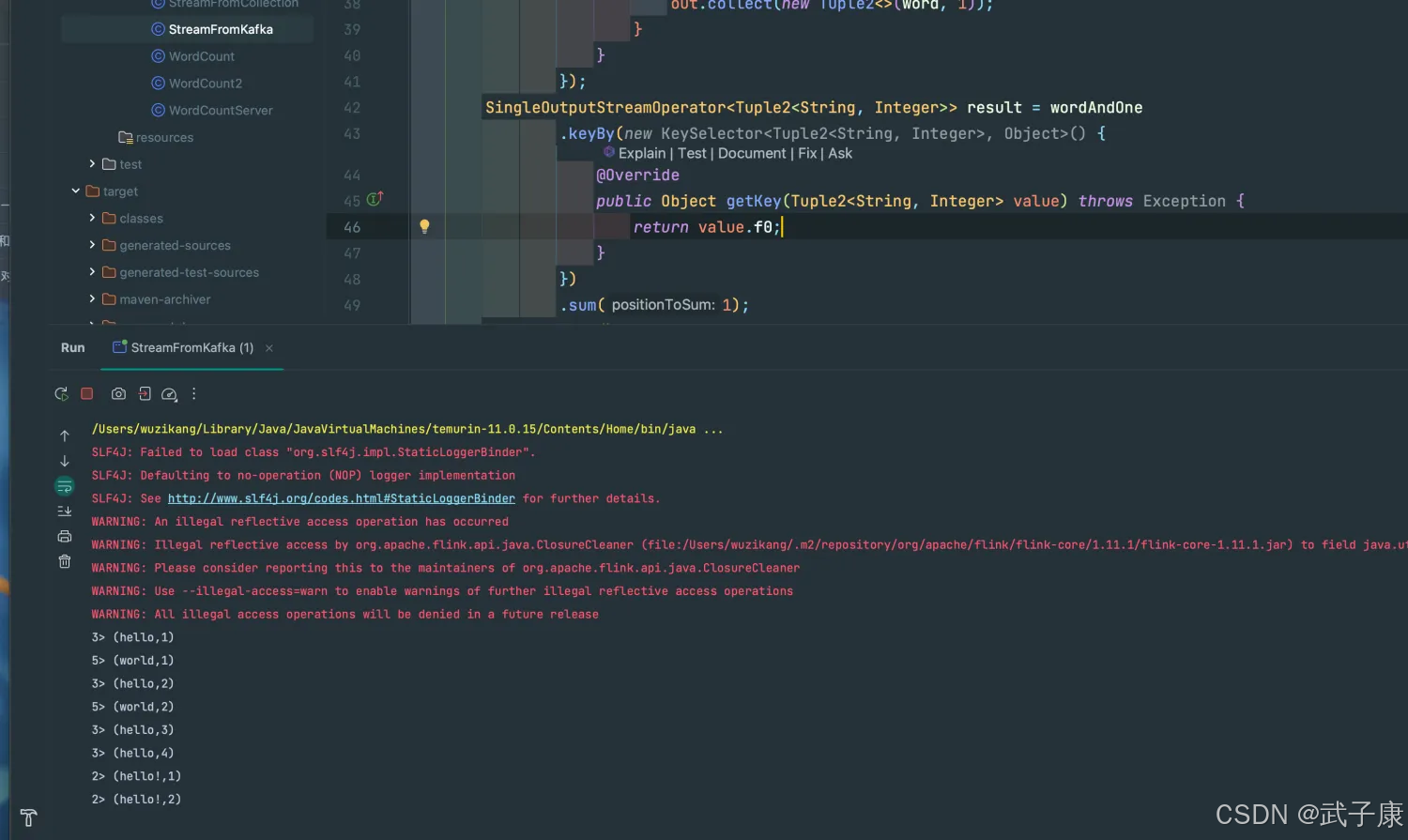Viewport: 1408px width, 840px height.
Task: Click the Explain AI action link
Action: 641,154
